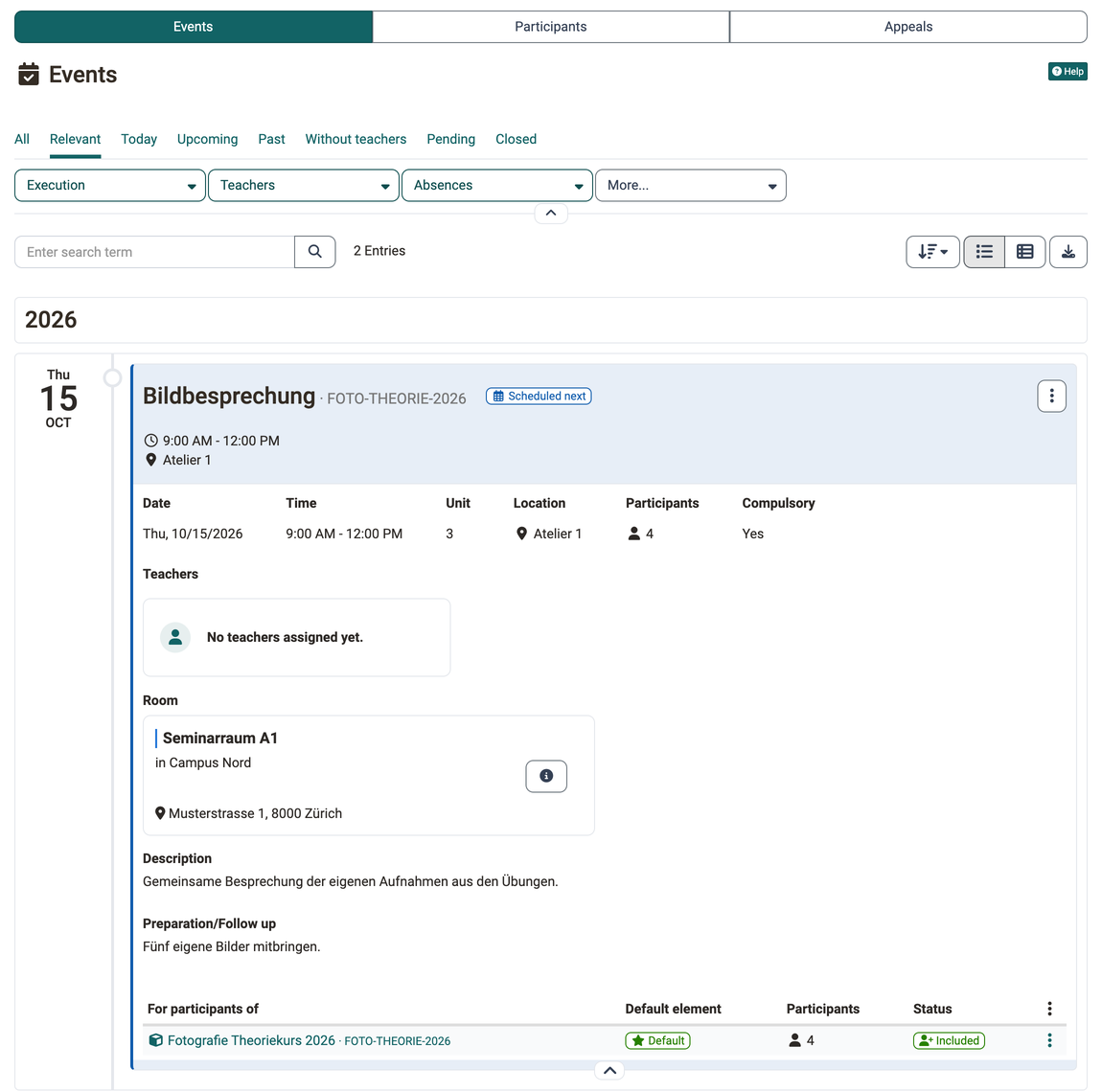Click the Default element badge
Screen dimensions: 1102x1092
click(x=657, y=1040)
